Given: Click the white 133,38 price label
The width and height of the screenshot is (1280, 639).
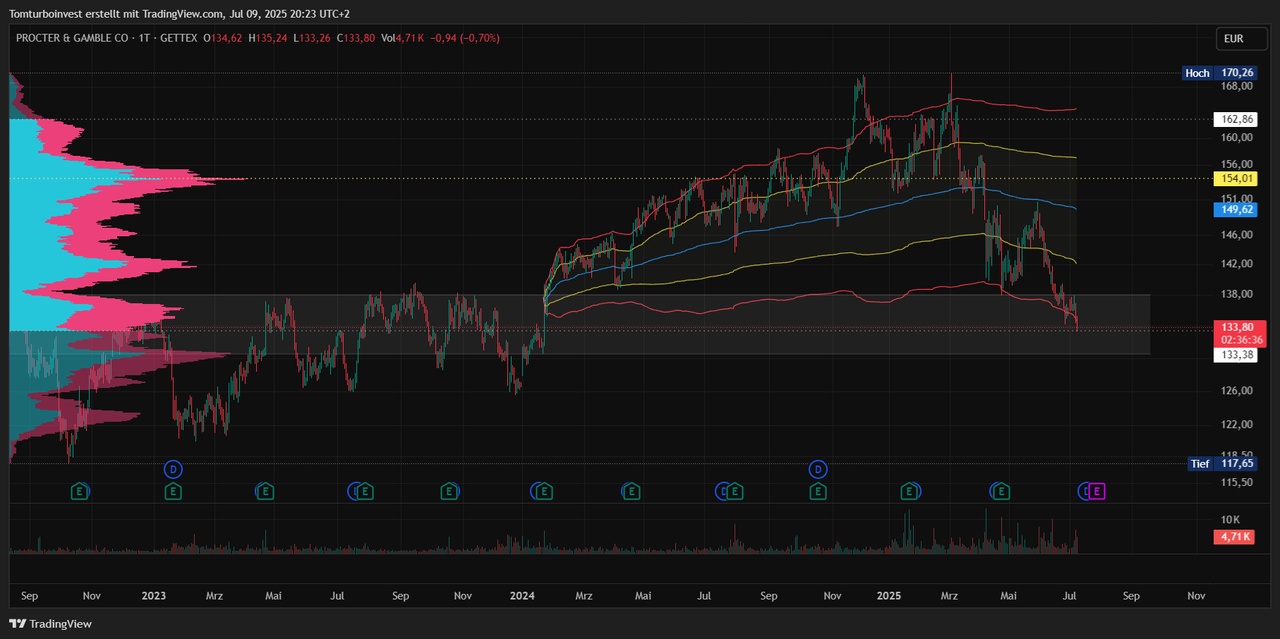Looking at the screenshot, I should click(x=1234, y=355).
